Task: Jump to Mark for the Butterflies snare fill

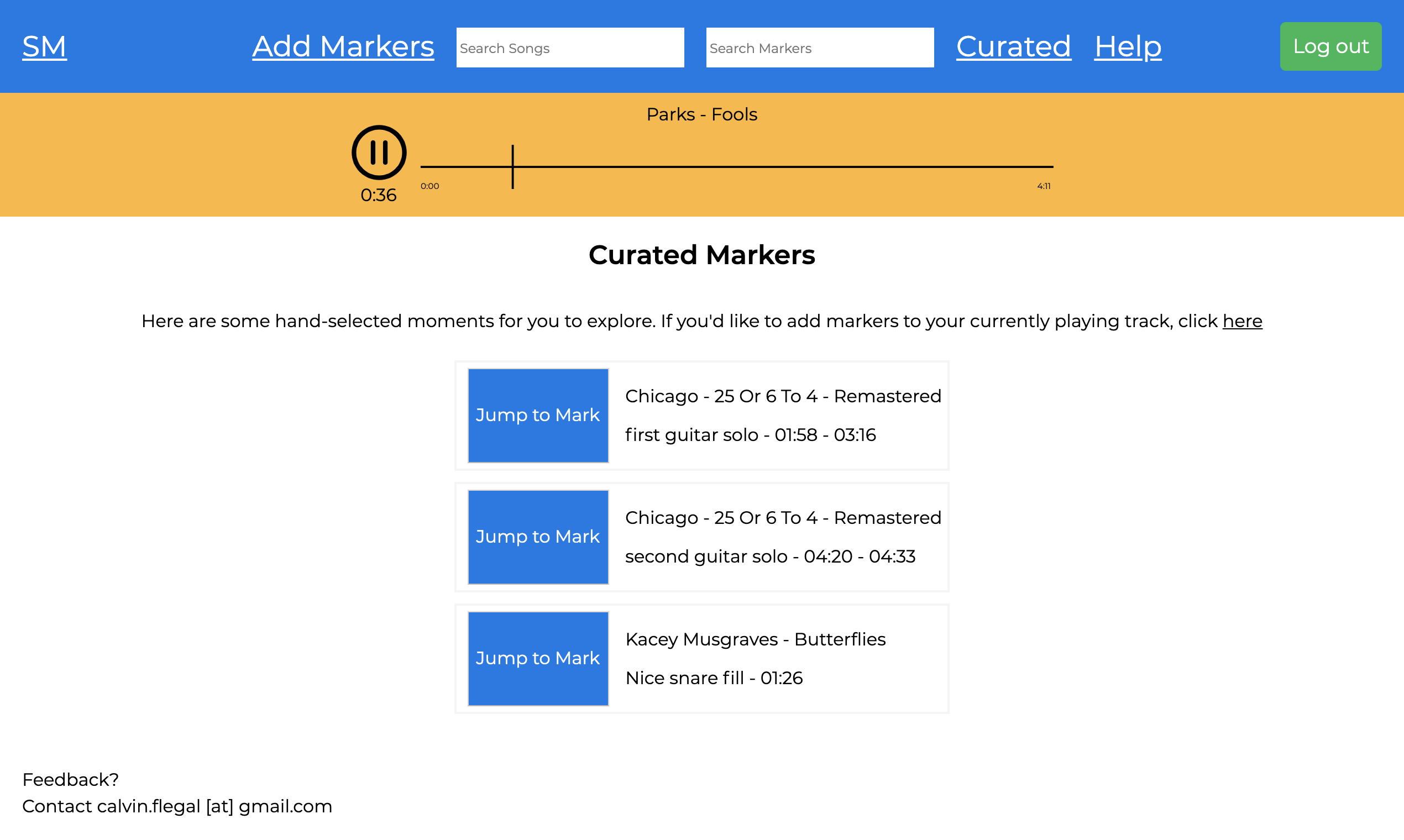Action: coord(537,658)
